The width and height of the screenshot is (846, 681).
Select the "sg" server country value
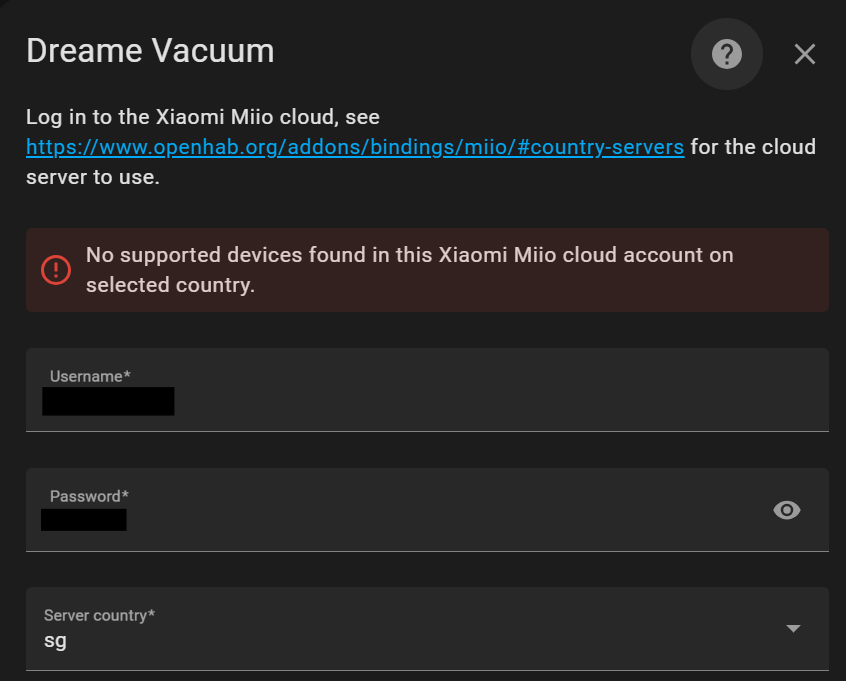pyautogui.click(x=55, y=641)
